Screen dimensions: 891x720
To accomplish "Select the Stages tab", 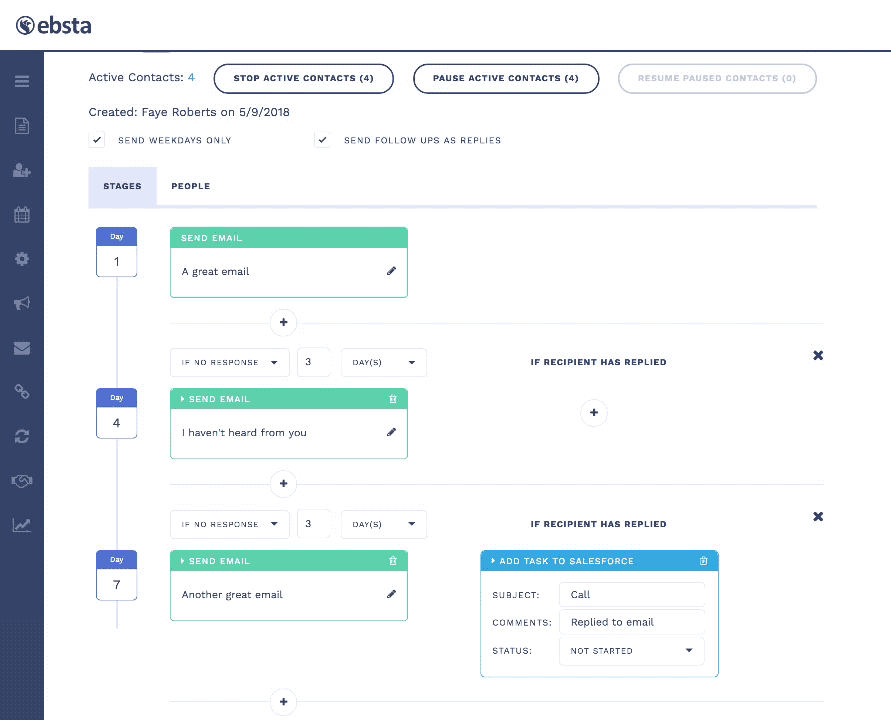I will [x=122, y=186].
